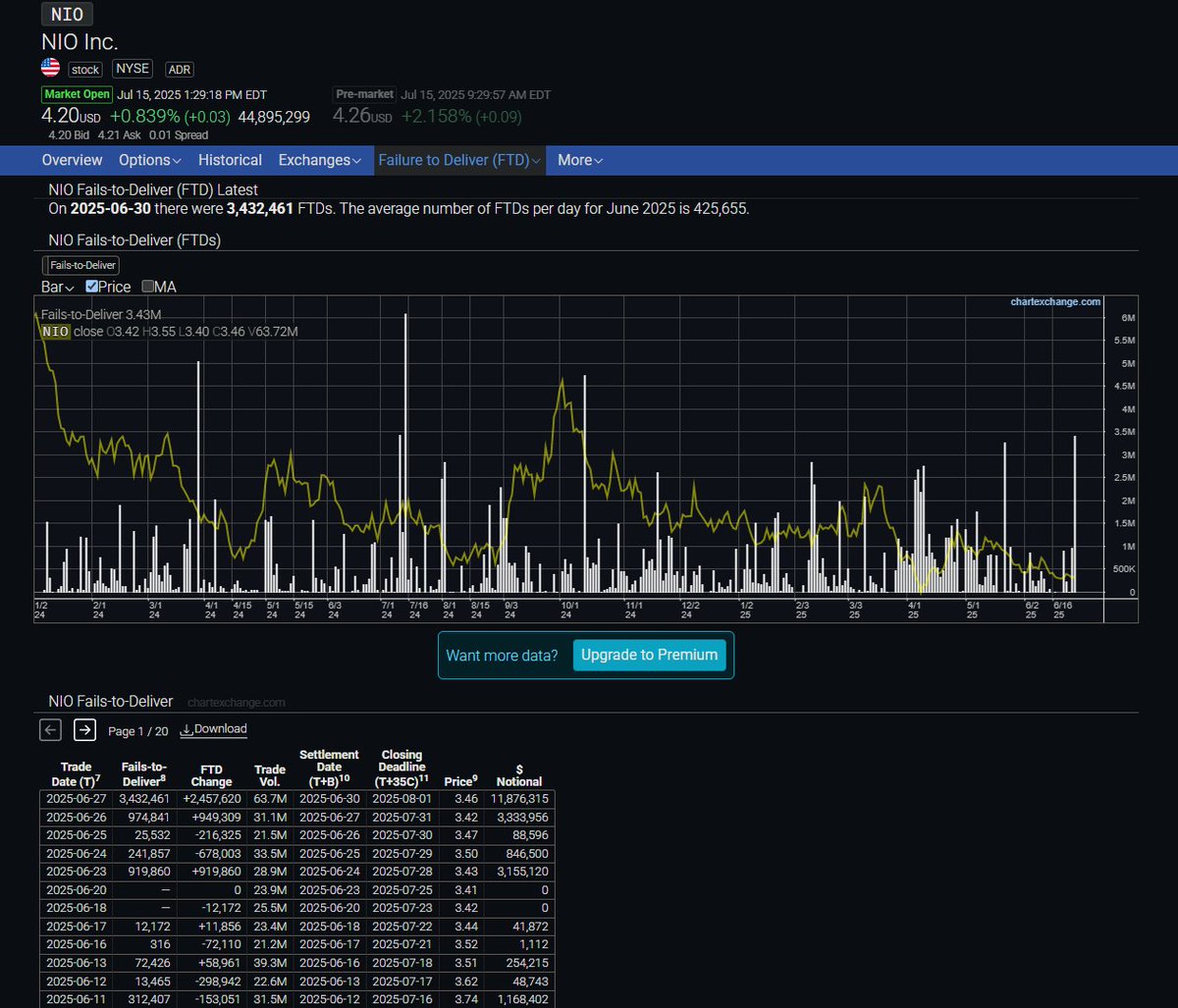Image resolution: width=1178 pixels, height=1008 pixels.
Task: Click the 3,155,120 notional cell
Action: tap(518, 870)
